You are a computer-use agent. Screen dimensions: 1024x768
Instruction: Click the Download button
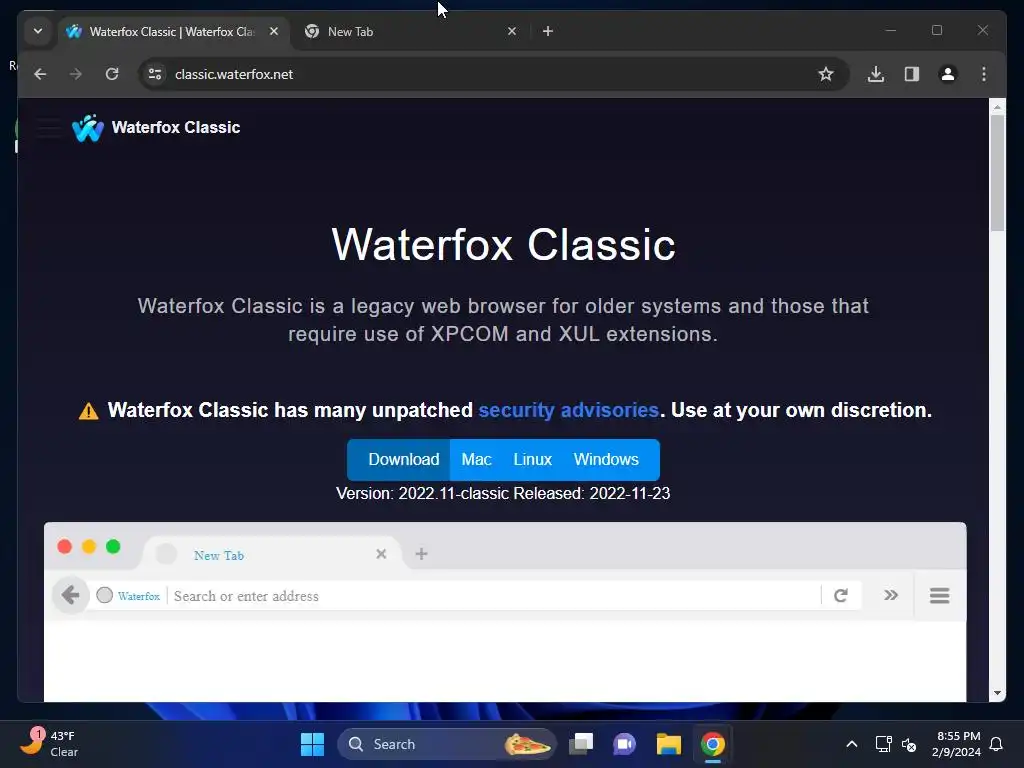398,460
